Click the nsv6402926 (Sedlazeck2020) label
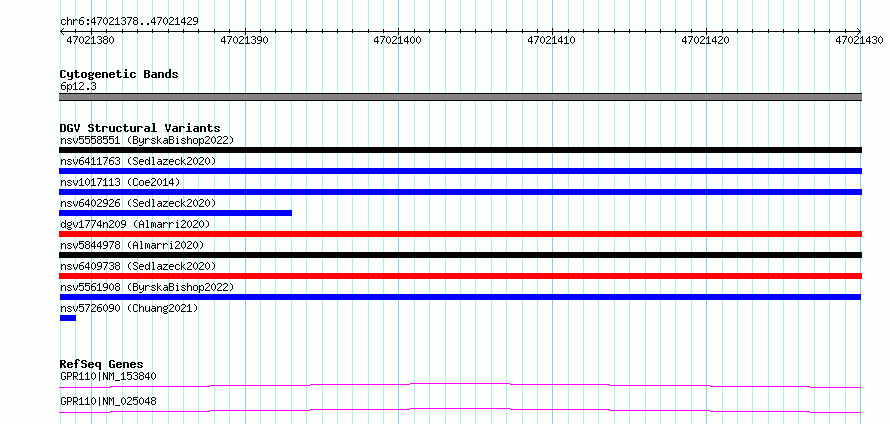This screenshot has width=890, height=424. coord(138,203)
